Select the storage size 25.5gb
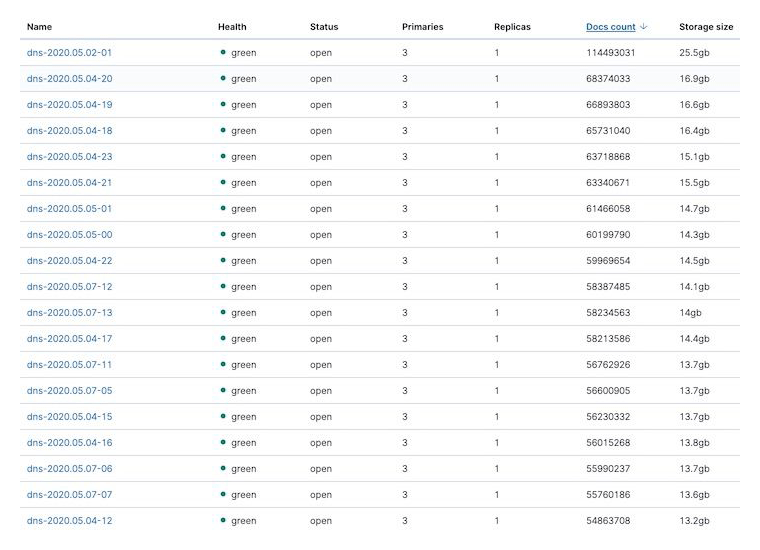760x550 pixels. point(694,52)
